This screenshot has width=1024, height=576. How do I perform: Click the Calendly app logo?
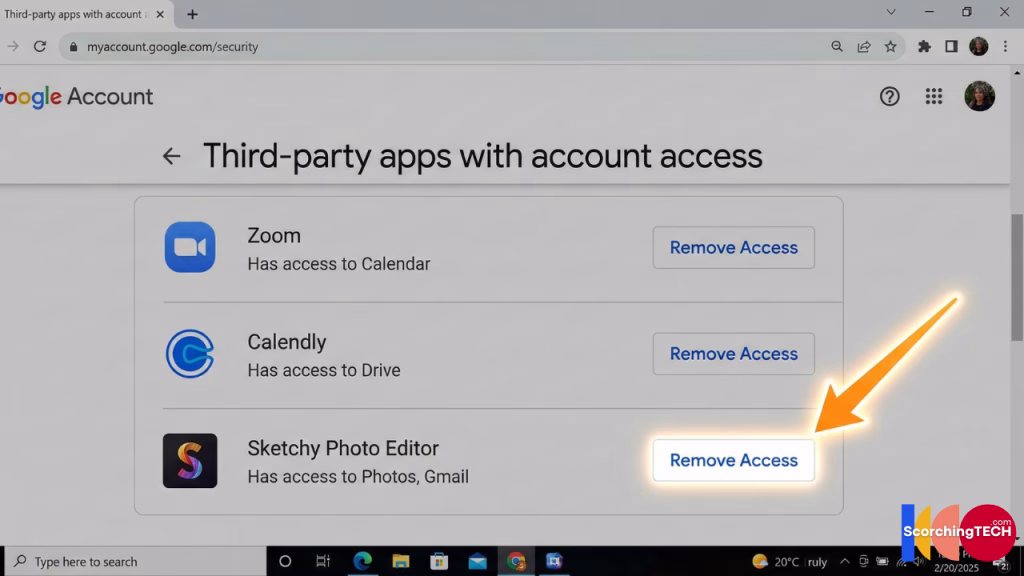pos(190,353)
